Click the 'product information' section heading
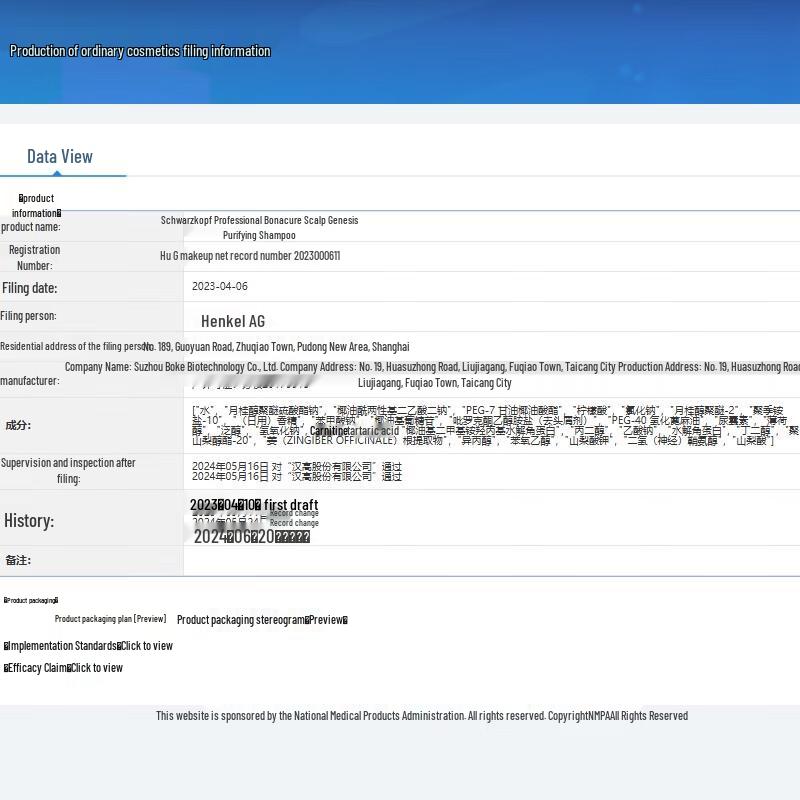The width and height of the screenshot is (800, 800). pos(36,205)
